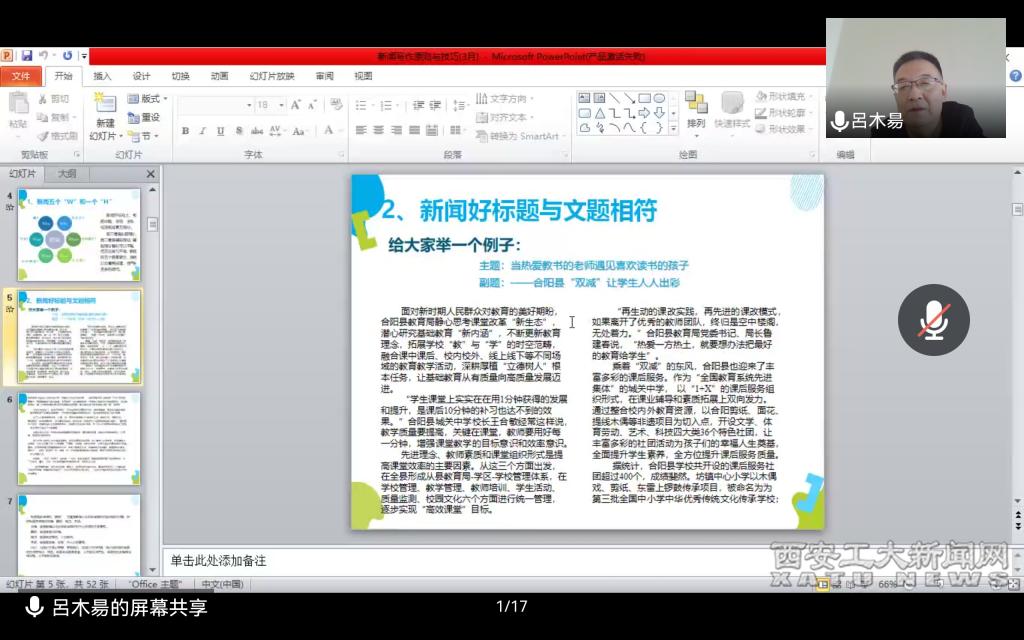Click the Save icon in quick access toolbar
Image resolution: width=1024 pixels, height=640 pixels.
tap(27, 56)
